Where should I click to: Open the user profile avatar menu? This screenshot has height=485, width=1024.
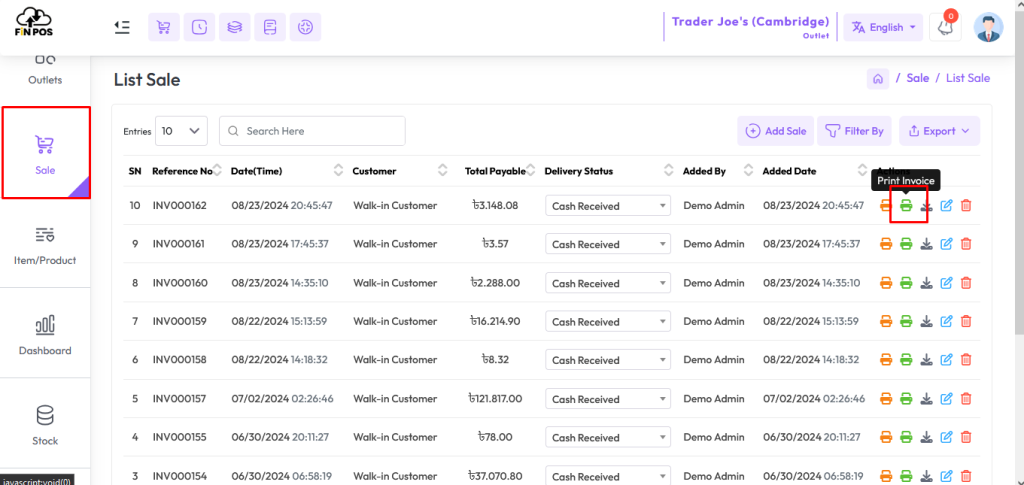[988, 27]
